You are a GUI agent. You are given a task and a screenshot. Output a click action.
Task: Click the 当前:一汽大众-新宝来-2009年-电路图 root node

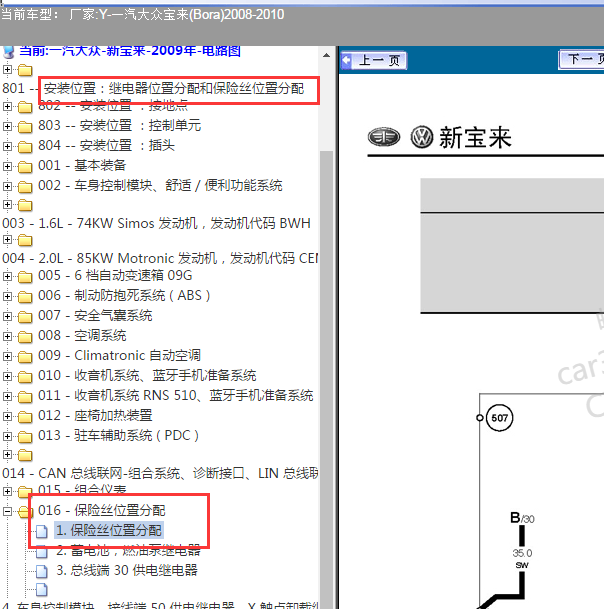click(130, 51)
